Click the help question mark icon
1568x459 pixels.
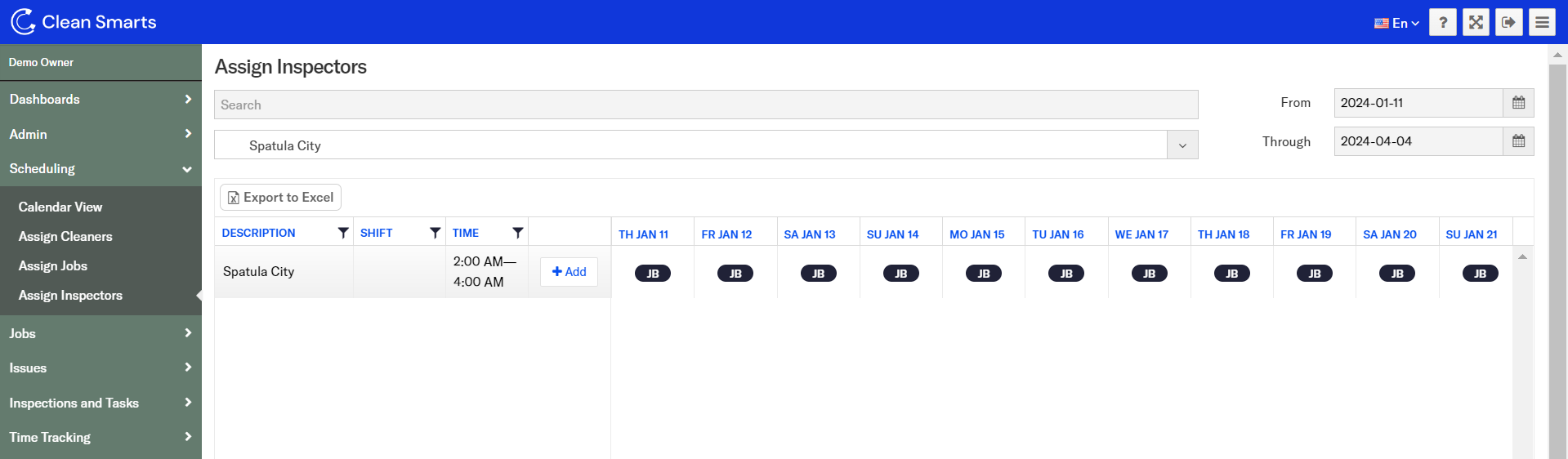pos(1443,22)
